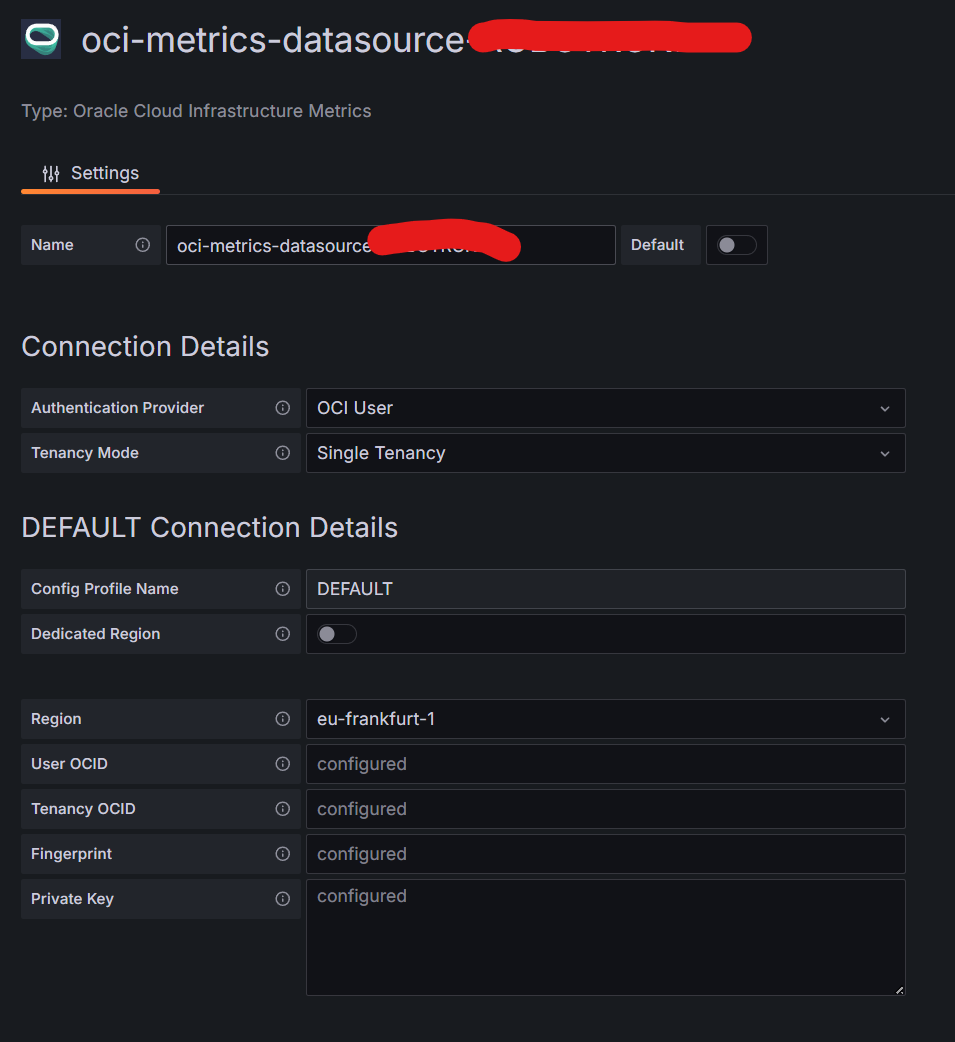Viewport: 955px width, 1042px height.
Task: Open the Private Key help icon
Action: point(282,899)
